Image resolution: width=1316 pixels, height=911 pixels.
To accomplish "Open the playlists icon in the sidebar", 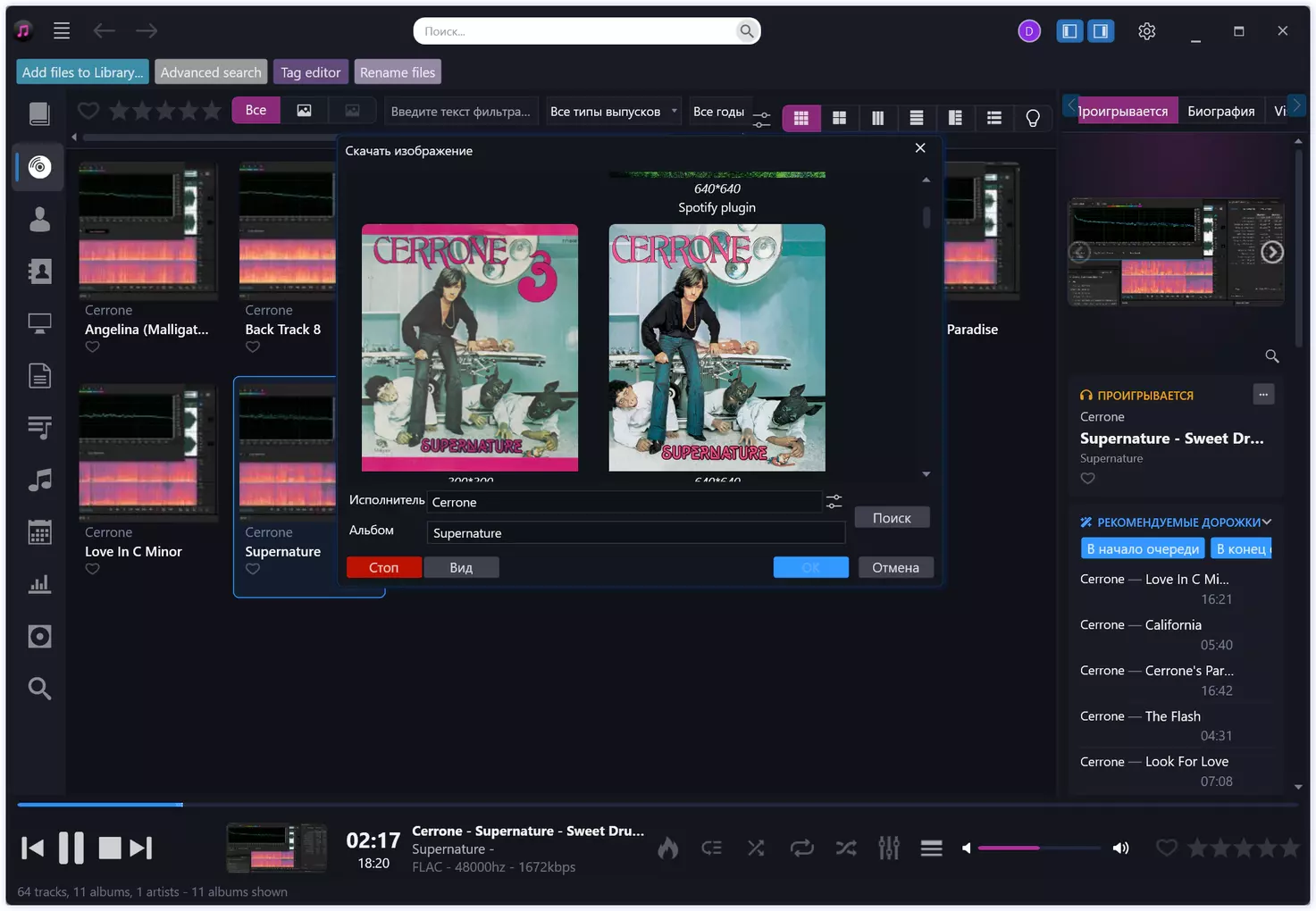I will click(x=39, y=428).
